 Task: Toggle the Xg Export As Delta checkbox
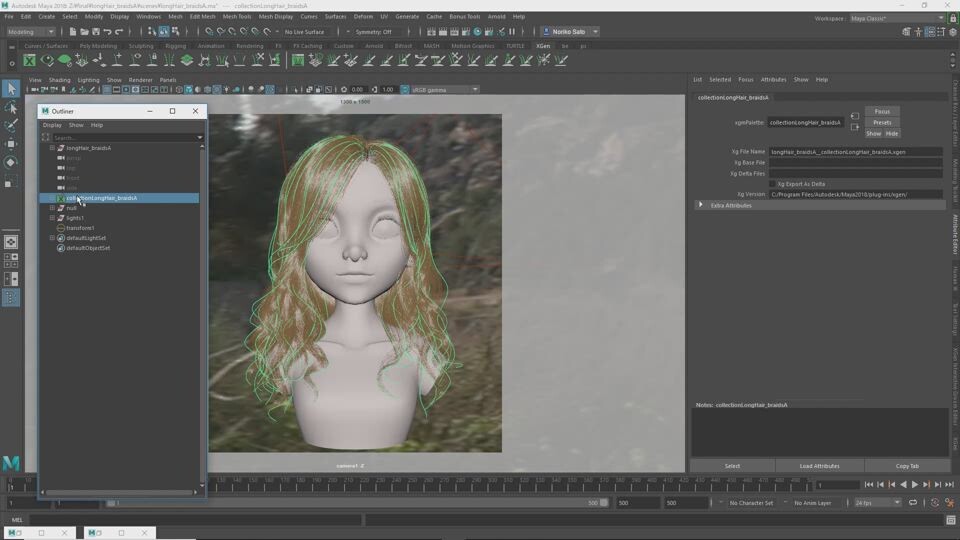773,184
